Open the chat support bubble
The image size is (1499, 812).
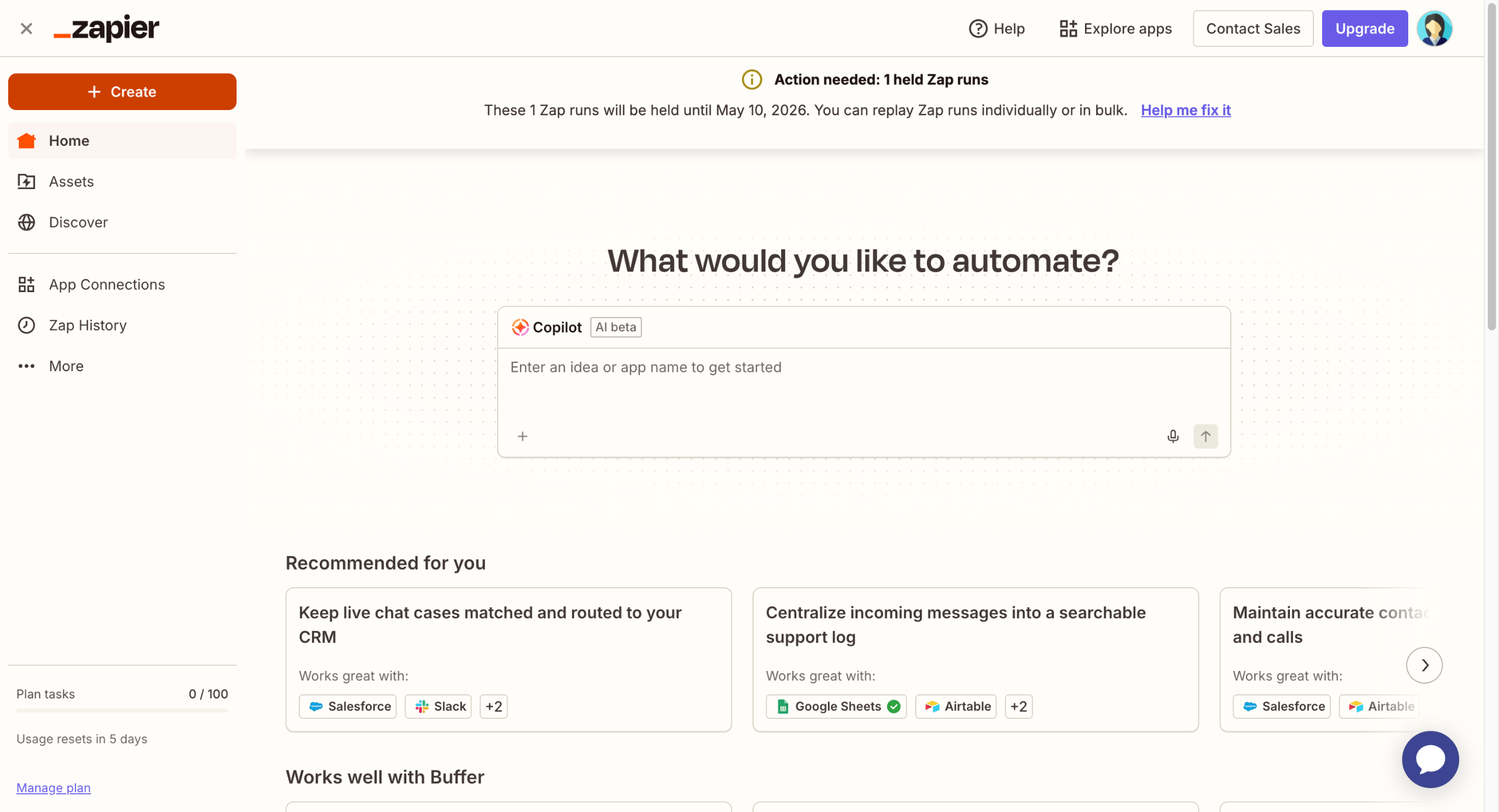[1429, 759]
